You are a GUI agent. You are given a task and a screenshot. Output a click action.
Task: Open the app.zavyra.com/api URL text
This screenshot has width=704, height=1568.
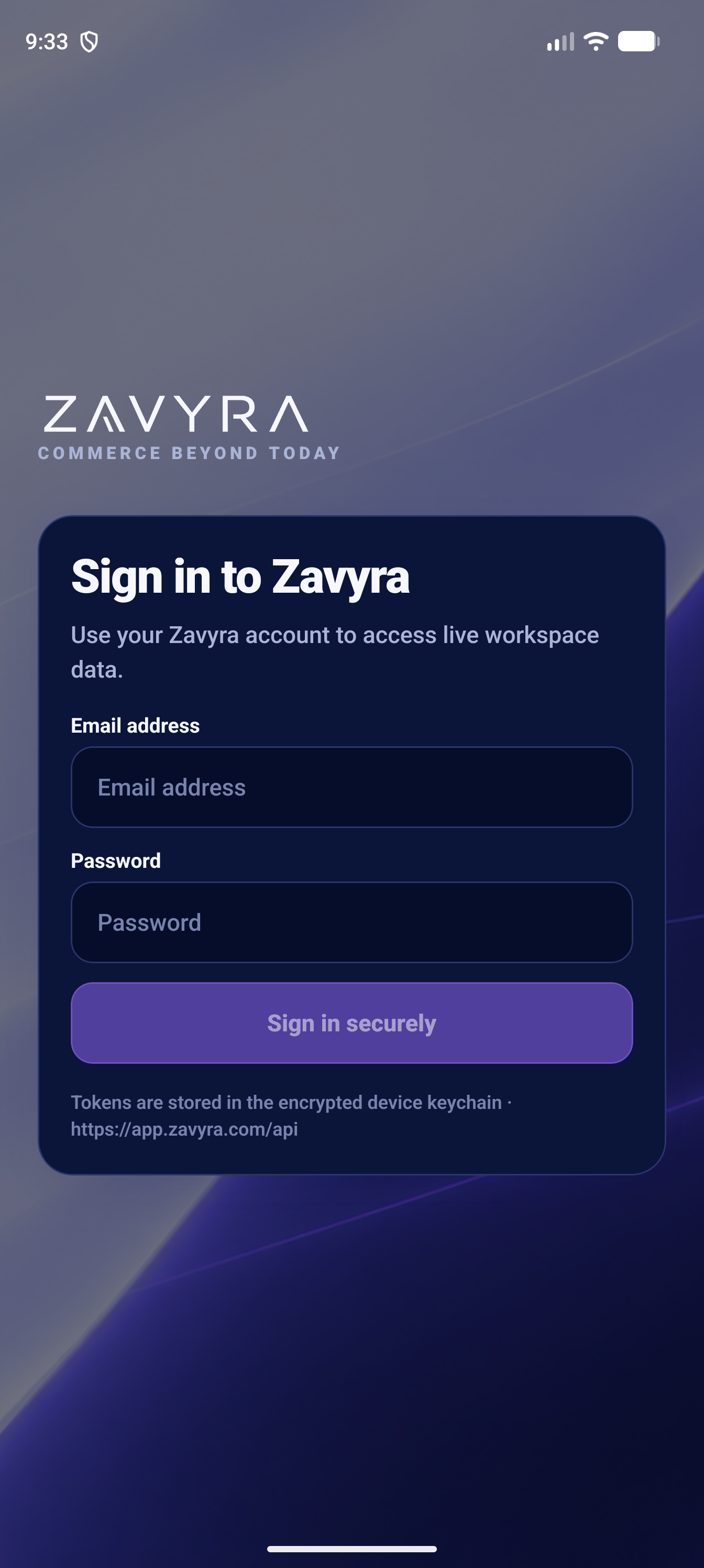point(184,1129)
